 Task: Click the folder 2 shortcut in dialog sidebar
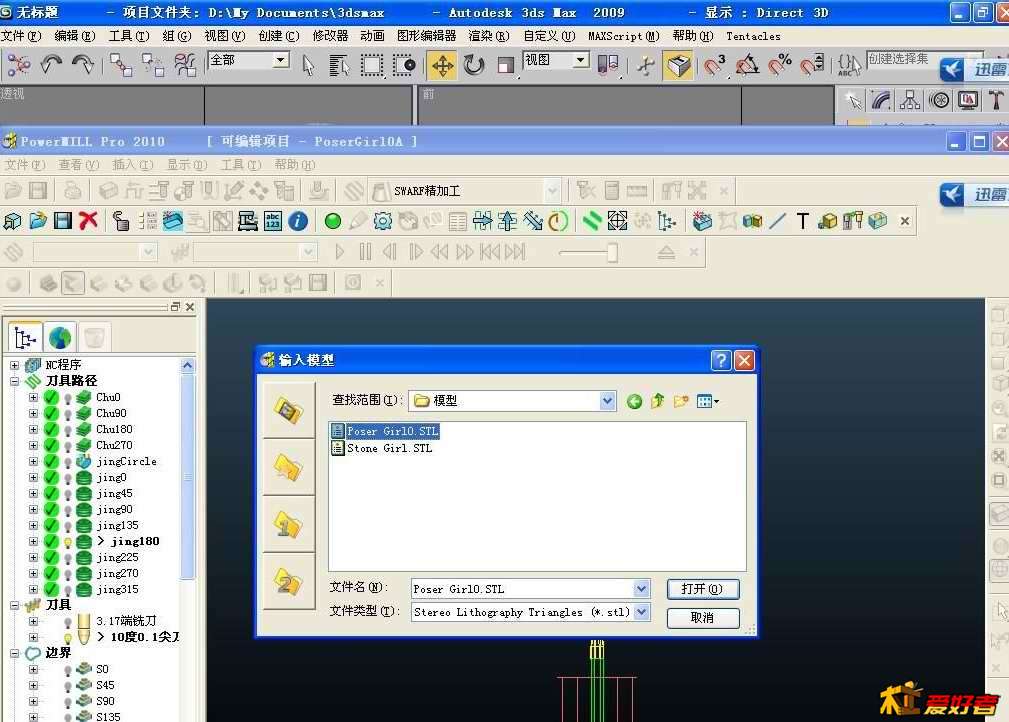(289, 582)
